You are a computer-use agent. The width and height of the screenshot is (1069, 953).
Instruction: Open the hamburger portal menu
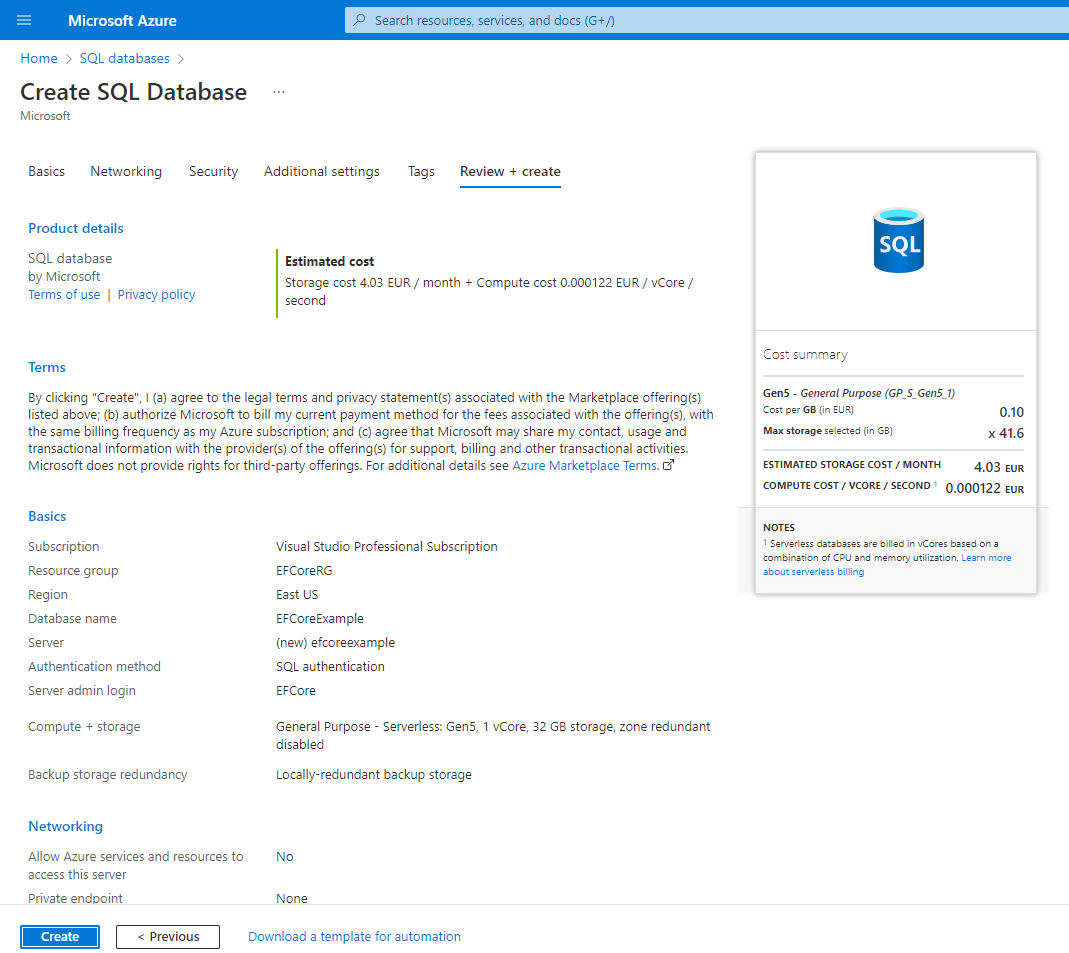[x=24, y=20]
